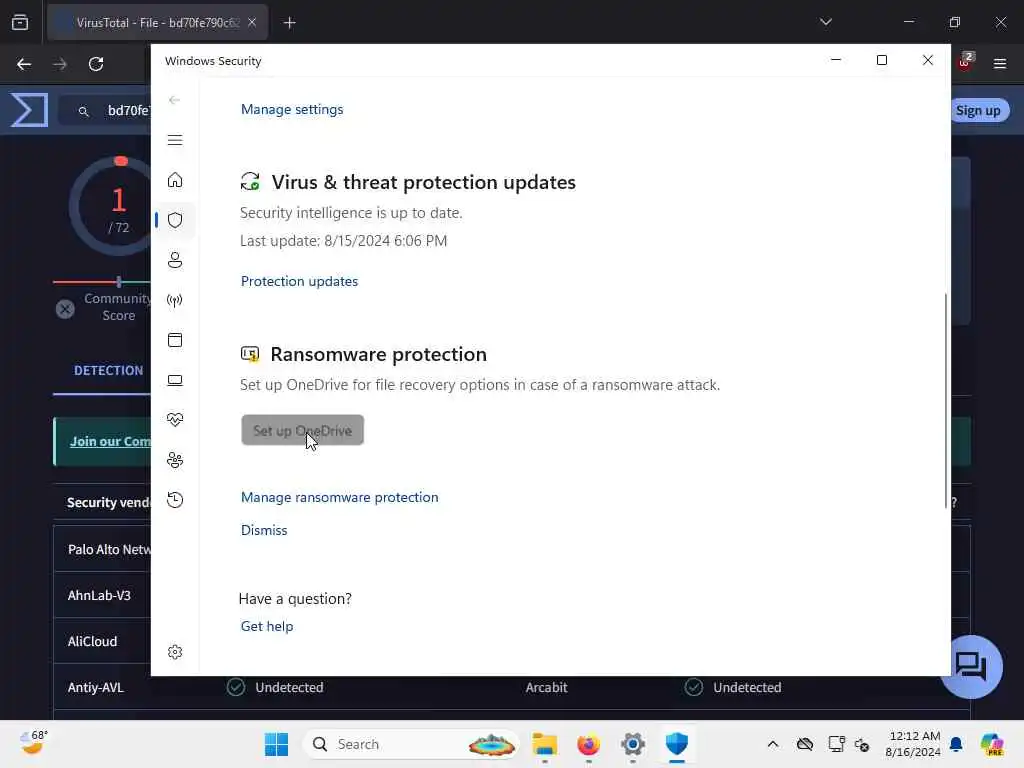Open Family options icon in sidebar
The height and width of the screenshot is (768, 1024).
click(175, 460)
